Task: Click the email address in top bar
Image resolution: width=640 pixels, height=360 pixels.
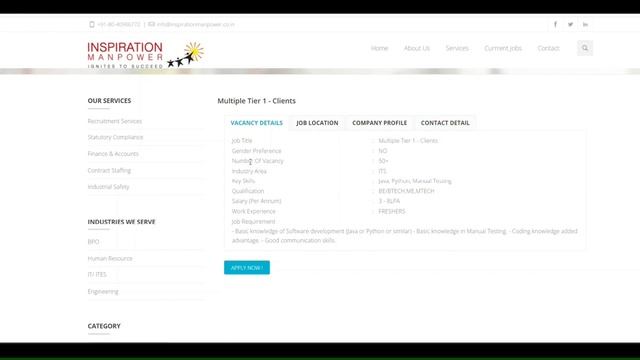Action: coord(196,24)
